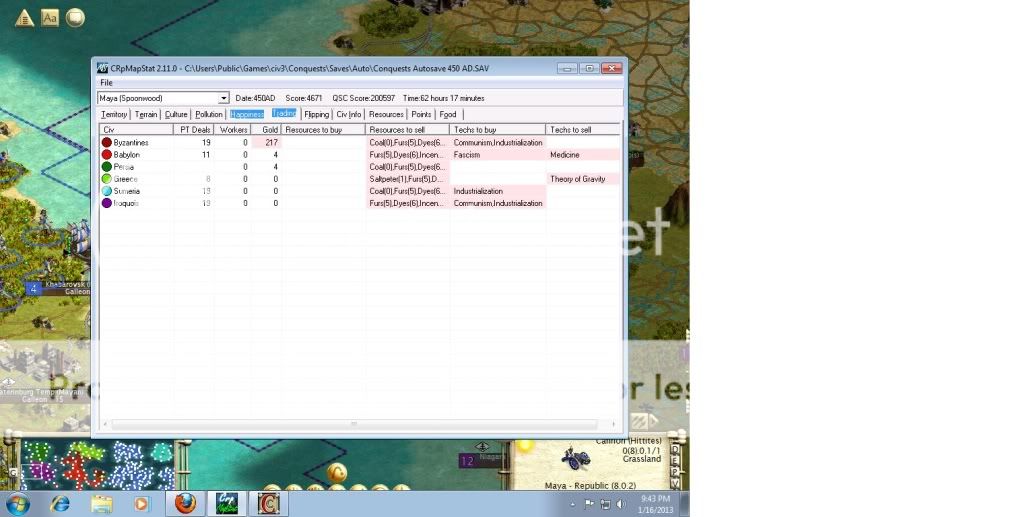Viewport: 1023px width, 517px height.
Task: Switch to CRpMapStat taskbar button
Action: click(227, 504)
